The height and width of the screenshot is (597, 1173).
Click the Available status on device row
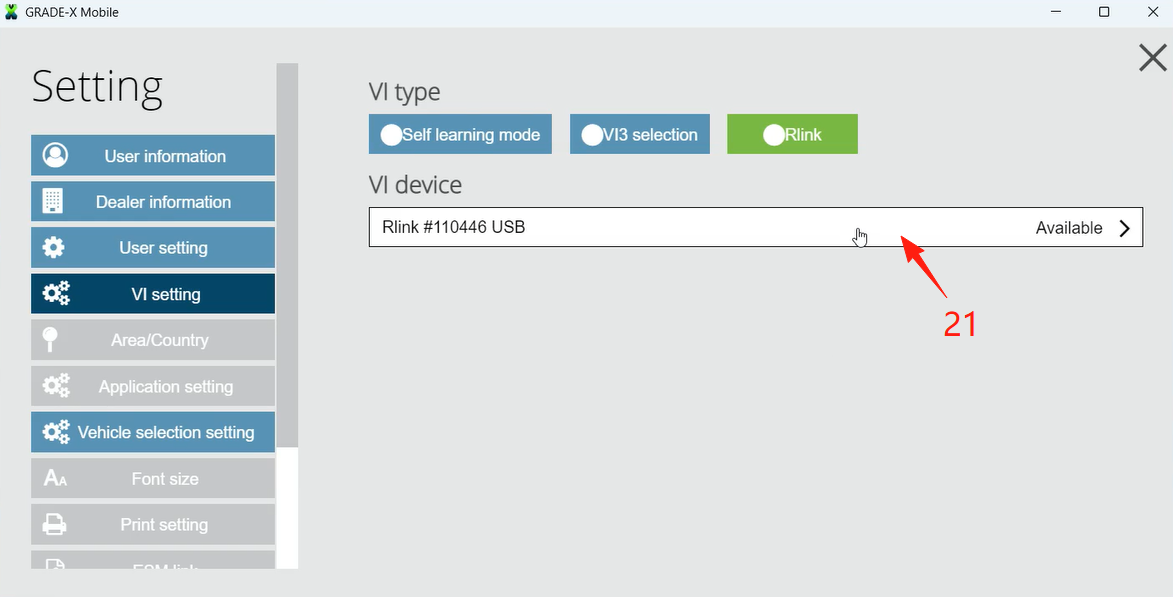click(1068, 228)
